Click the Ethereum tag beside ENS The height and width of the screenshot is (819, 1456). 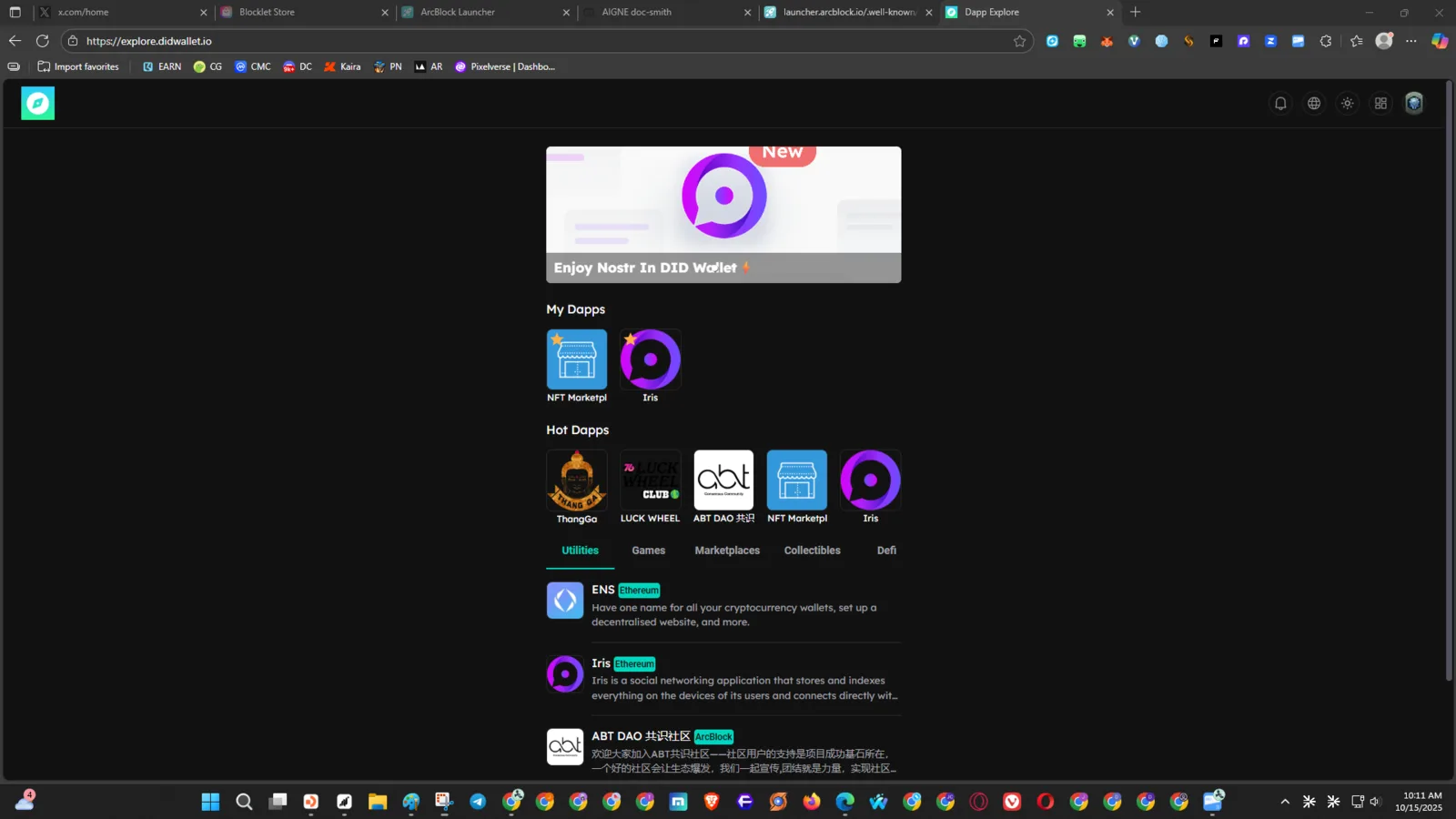point(640,591)
